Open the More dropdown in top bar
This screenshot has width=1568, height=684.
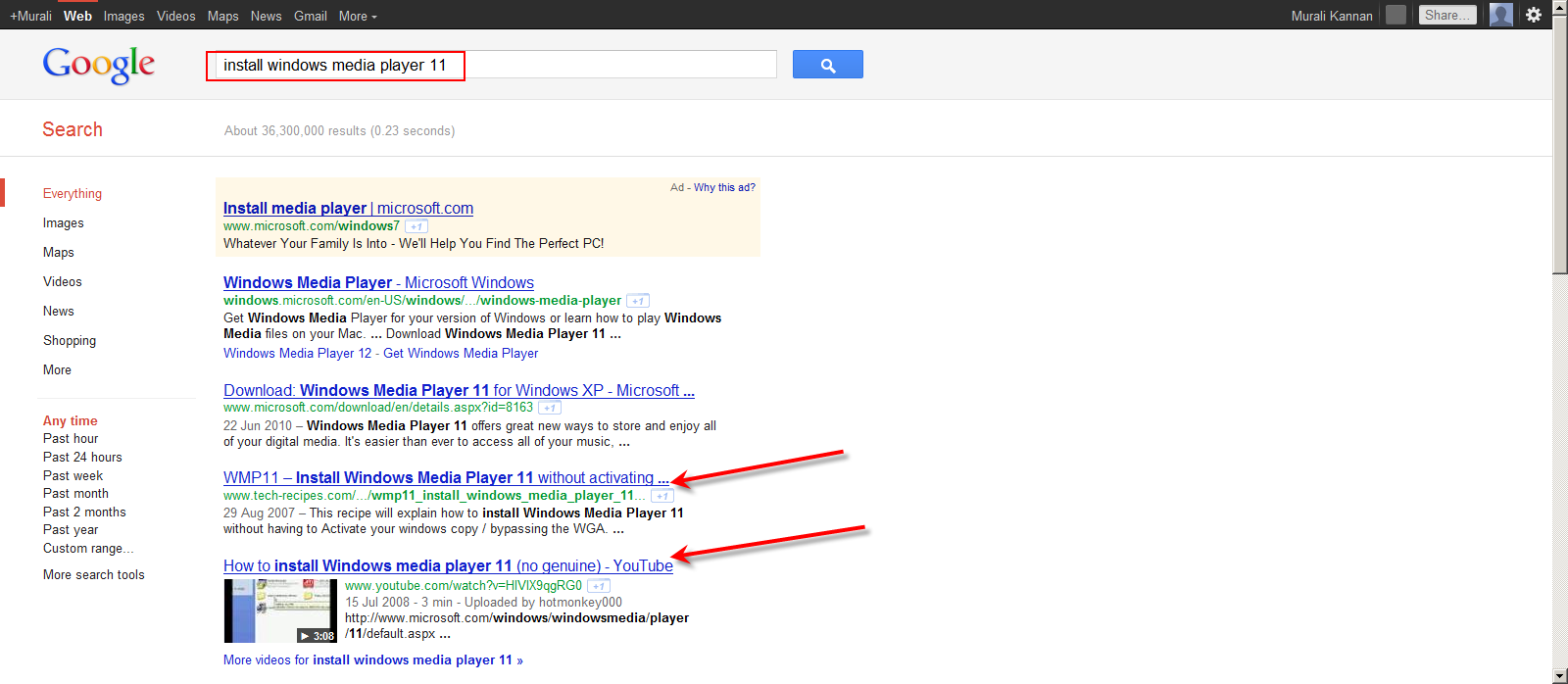[358, 16]
